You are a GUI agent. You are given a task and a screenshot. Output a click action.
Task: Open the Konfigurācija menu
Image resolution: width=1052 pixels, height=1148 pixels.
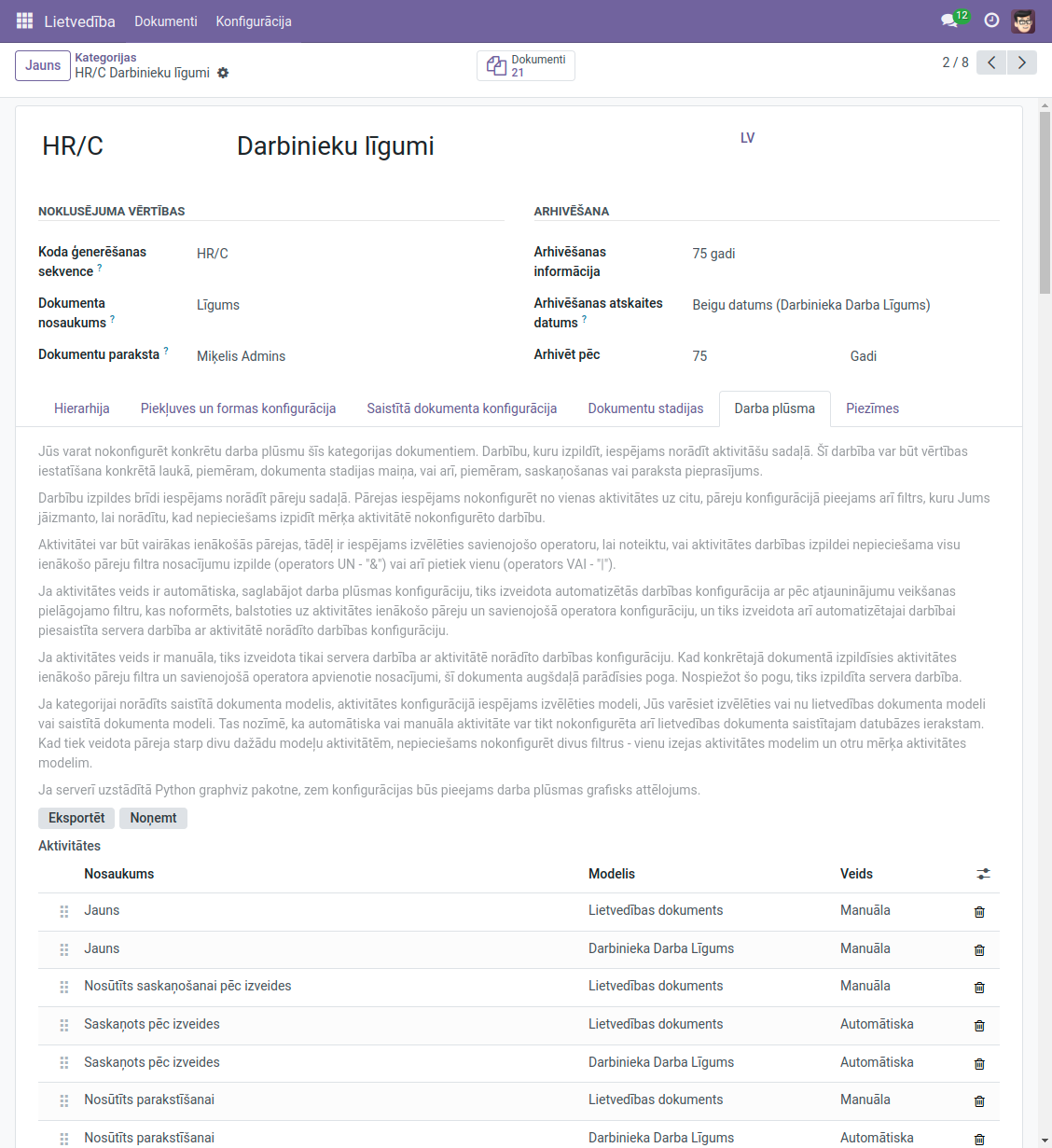coord(254,21)
